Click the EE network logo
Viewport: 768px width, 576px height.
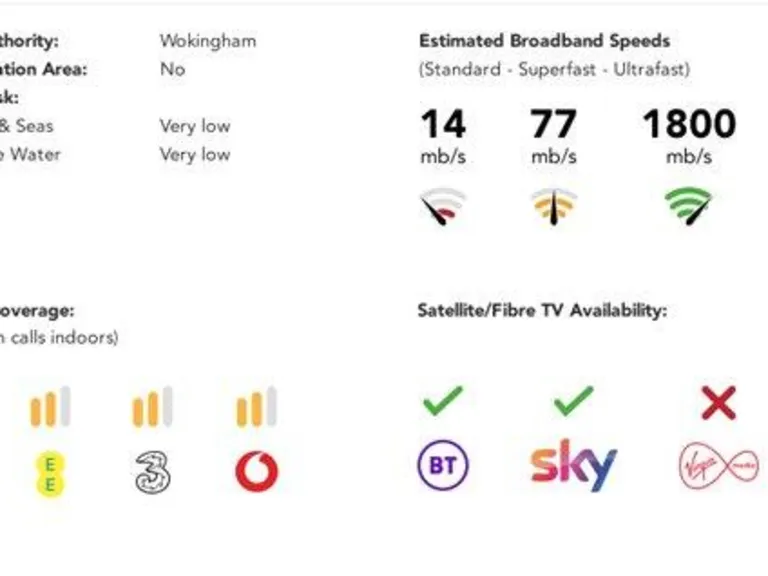pos(49,473)
